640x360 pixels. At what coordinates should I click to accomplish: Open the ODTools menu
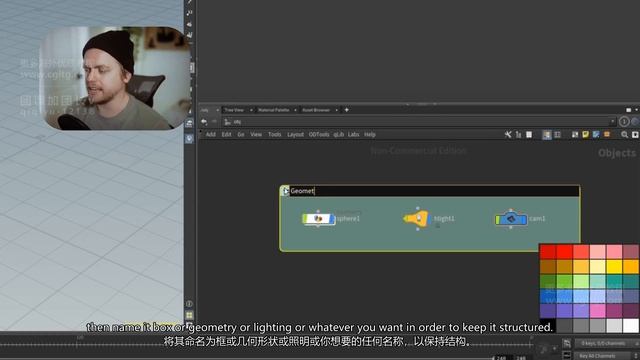[319, 134]
